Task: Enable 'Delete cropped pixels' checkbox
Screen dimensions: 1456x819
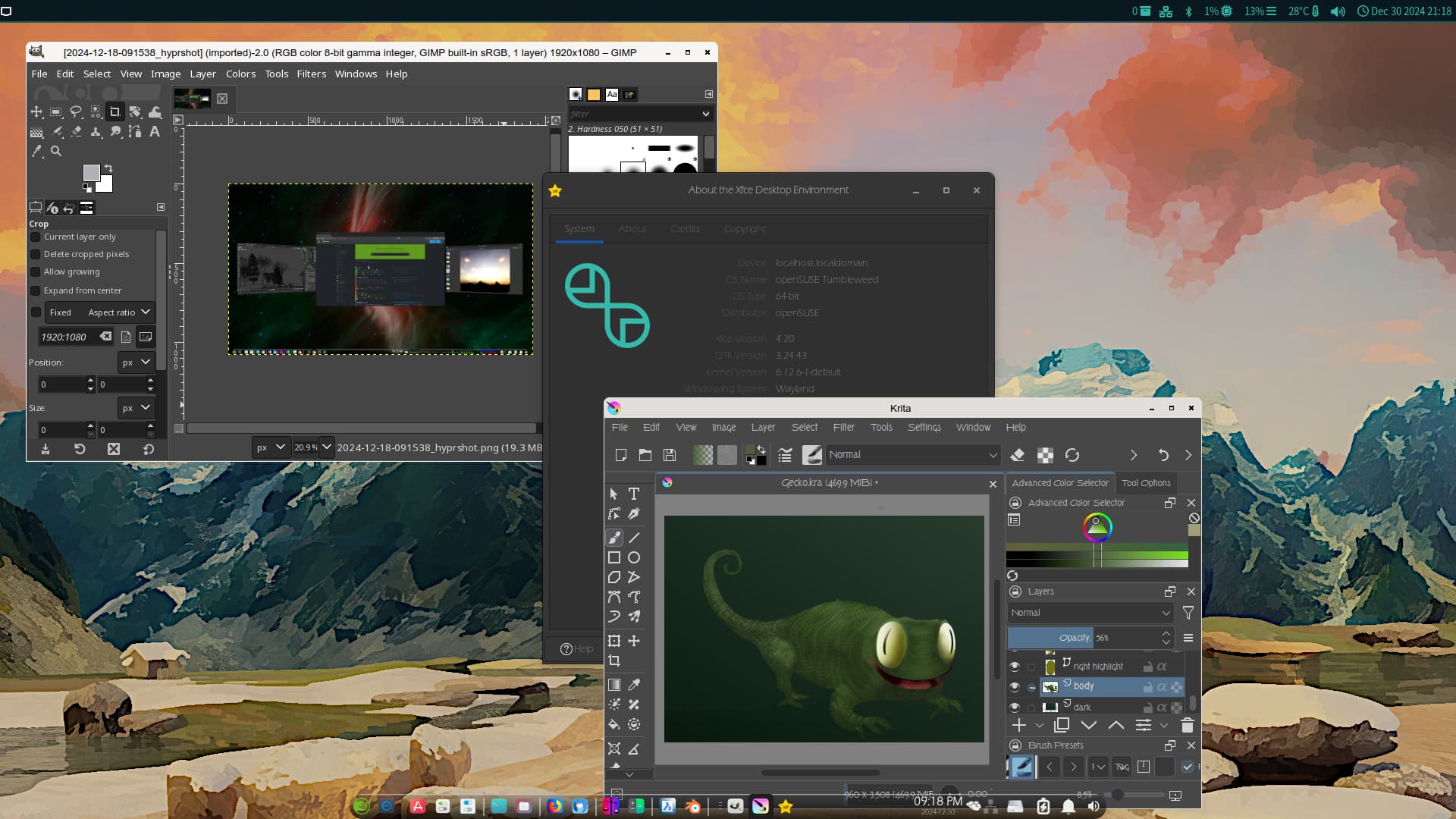Action: coord(36,254)
